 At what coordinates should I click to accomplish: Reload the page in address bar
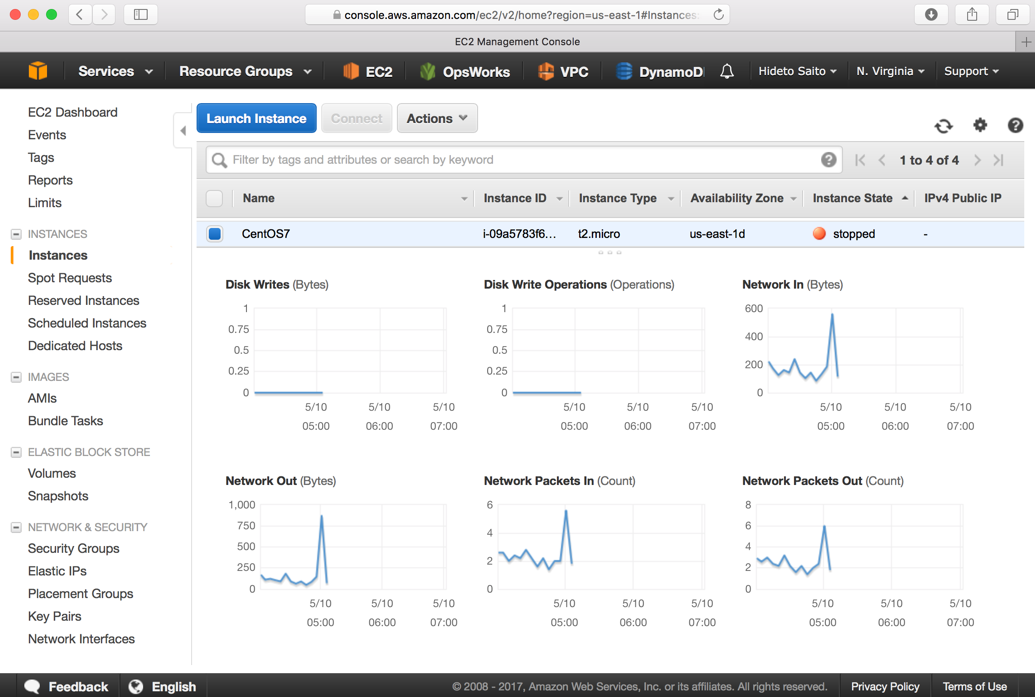(x=719, y=15)
